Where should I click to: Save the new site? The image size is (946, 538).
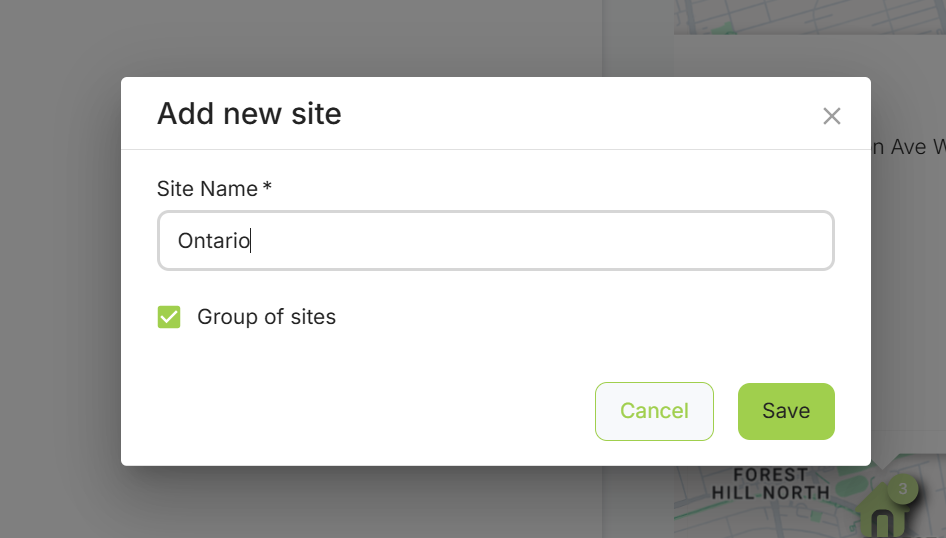pyautogui.click(x=786, y=411)
